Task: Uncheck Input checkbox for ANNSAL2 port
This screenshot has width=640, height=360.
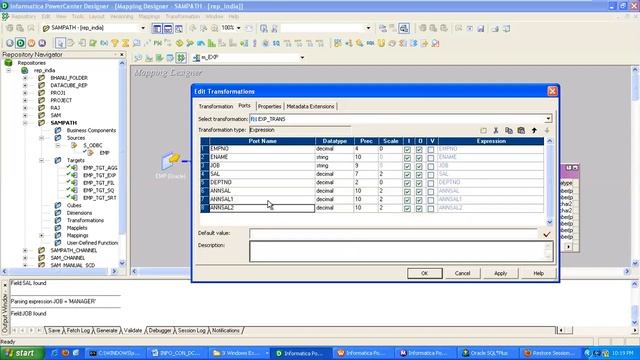Action: pos(407,209)
